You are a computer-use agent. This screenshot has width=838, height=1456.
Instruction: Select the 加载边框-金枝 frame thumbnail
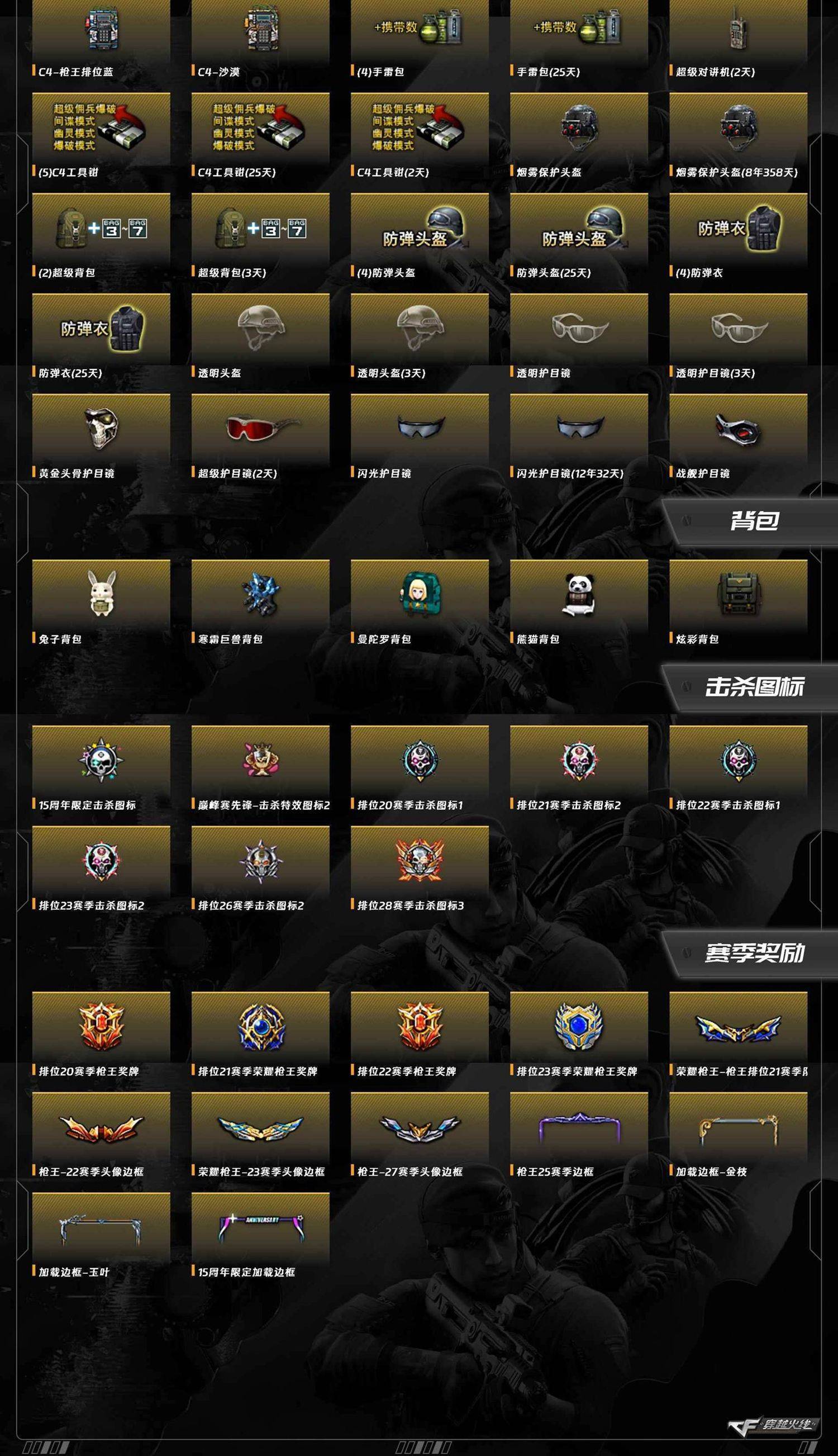pos(739,1127)
